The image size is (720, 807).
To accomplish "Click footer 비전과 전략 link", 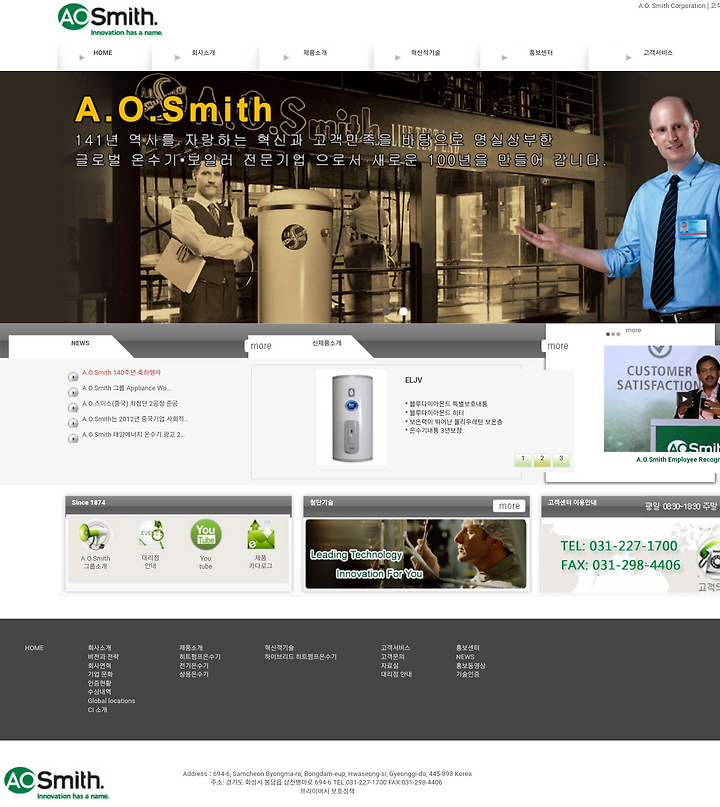I will 103,657.
